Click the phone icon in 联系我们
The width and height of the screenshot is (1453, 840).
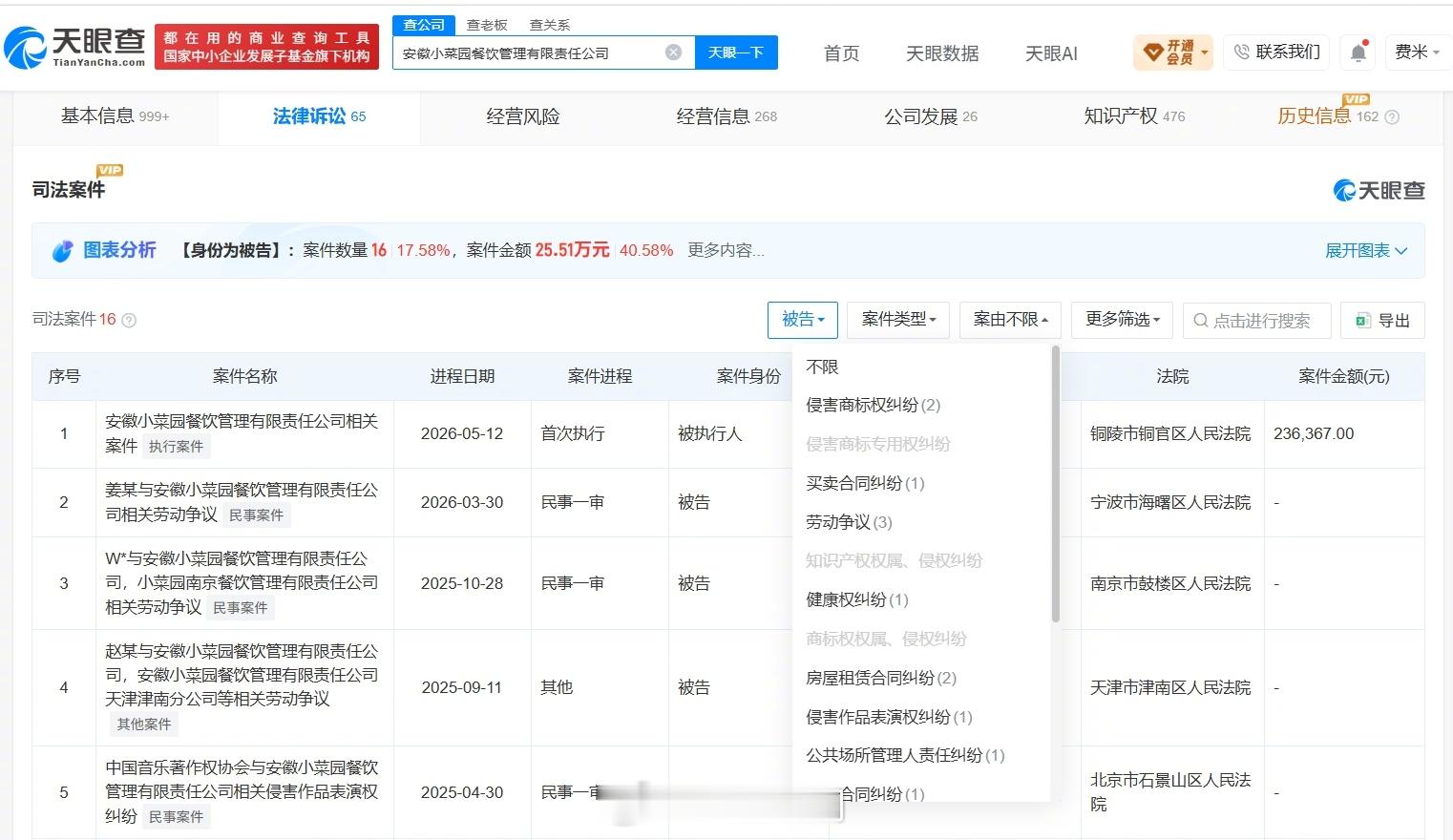1241,52
